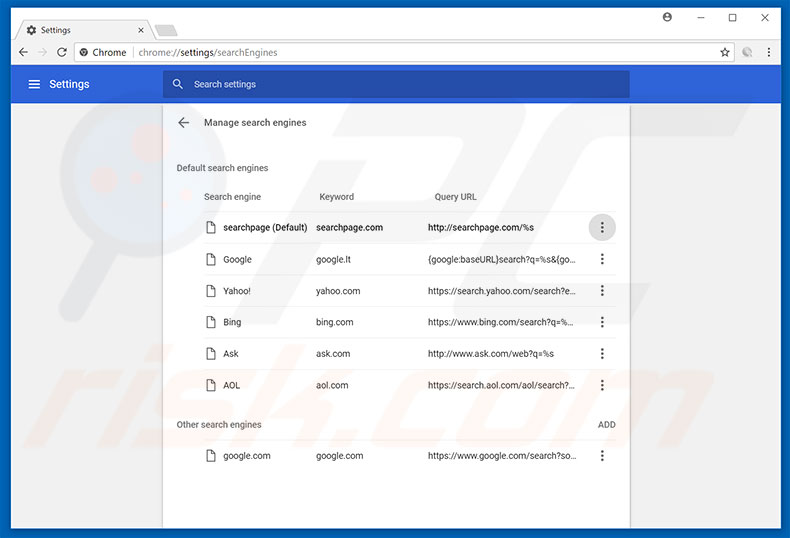Click the Other search engines heading
This screenshot has width=790, height=538.
(x=219, y=425)
